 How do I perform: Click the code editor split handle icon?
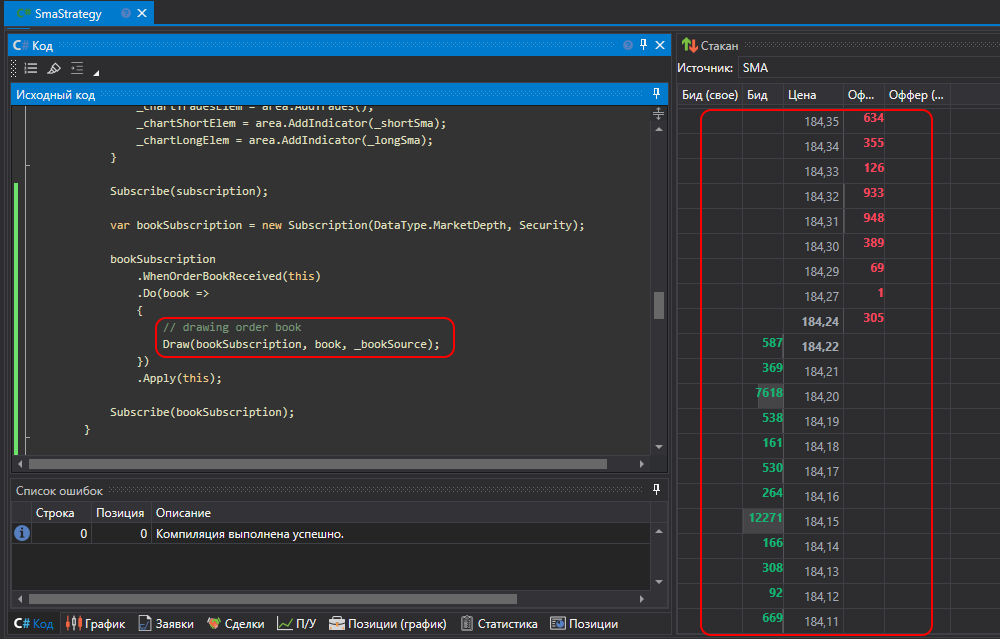pyautogui.click(x=659, y=114)
